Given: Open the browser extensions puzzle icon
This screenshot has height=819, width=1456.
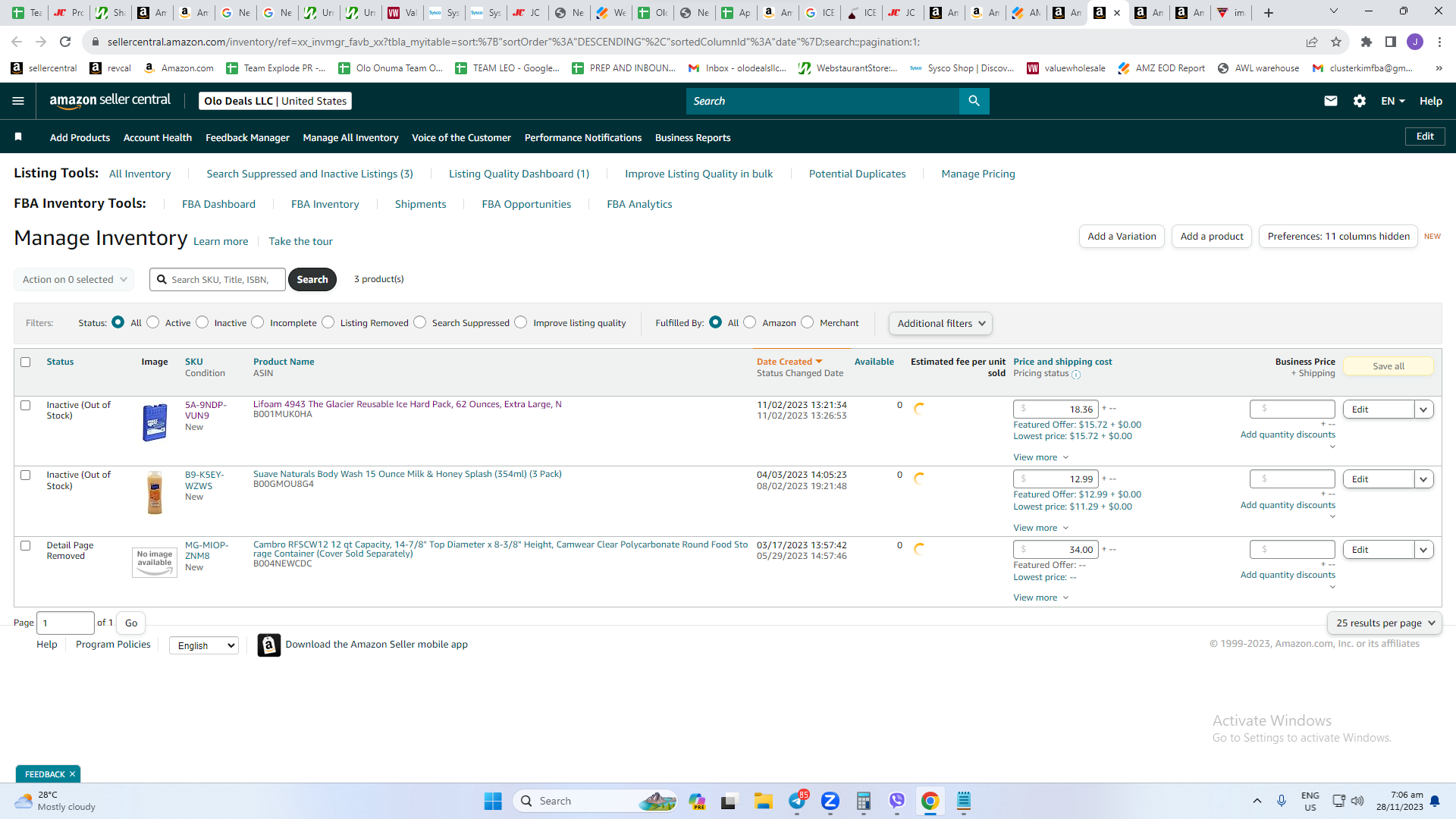Looking at the screenshot, I should pyautogui.click(x=1367, y=42).
